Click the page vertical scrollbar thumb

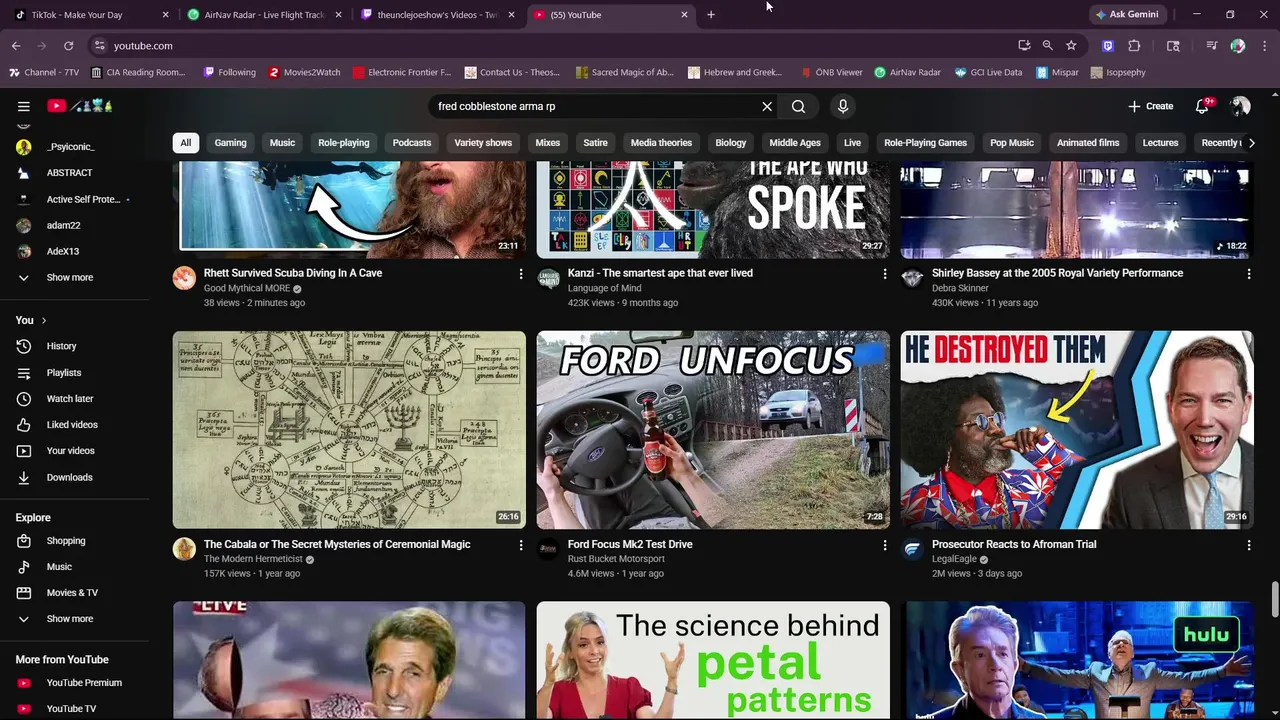pos(1274,600)
